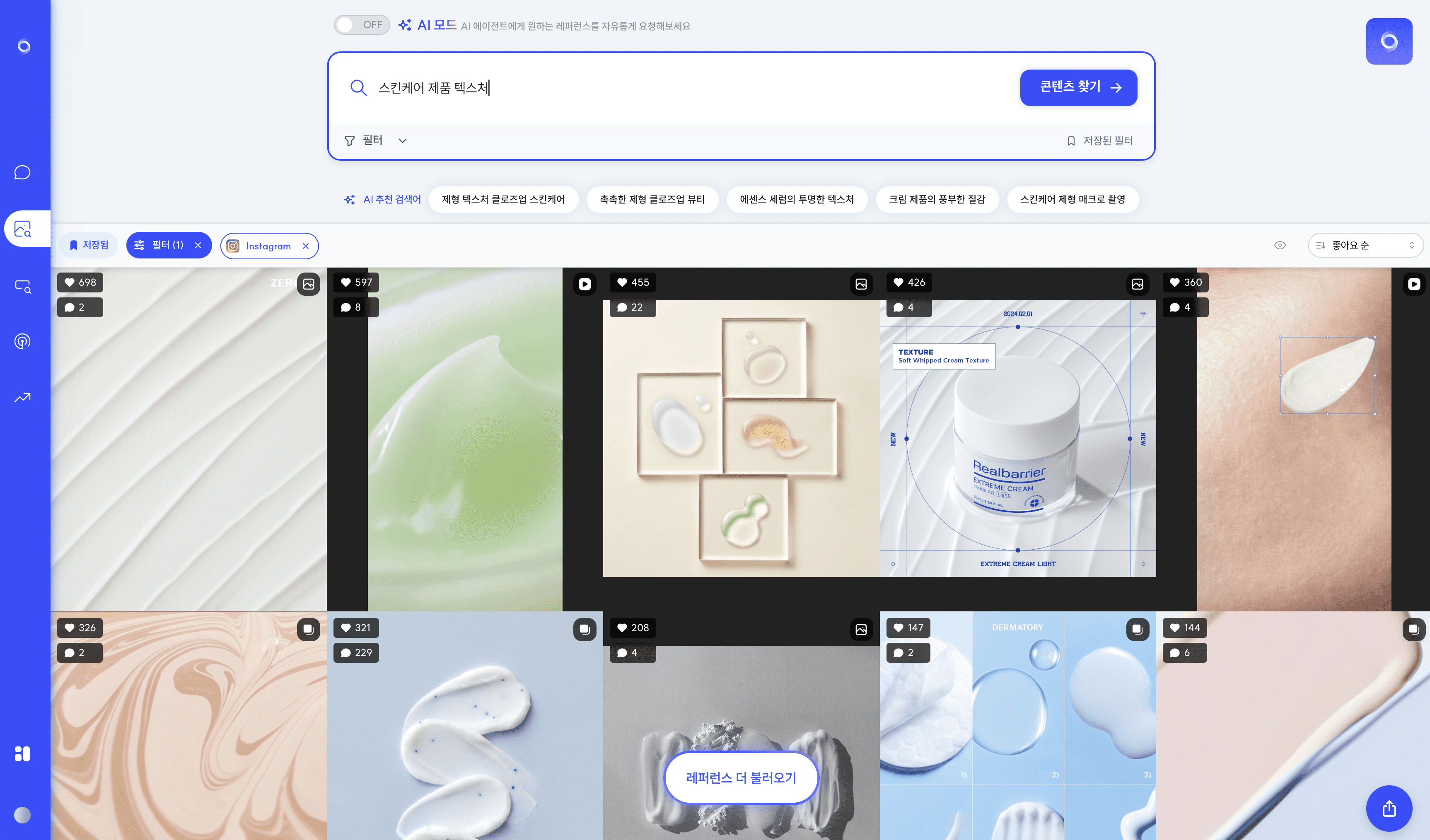The image size is (1430, 840).
Task: Select suggestion 스킨케어 제형 매크로 촬영
Action: tap(1072, 199)
